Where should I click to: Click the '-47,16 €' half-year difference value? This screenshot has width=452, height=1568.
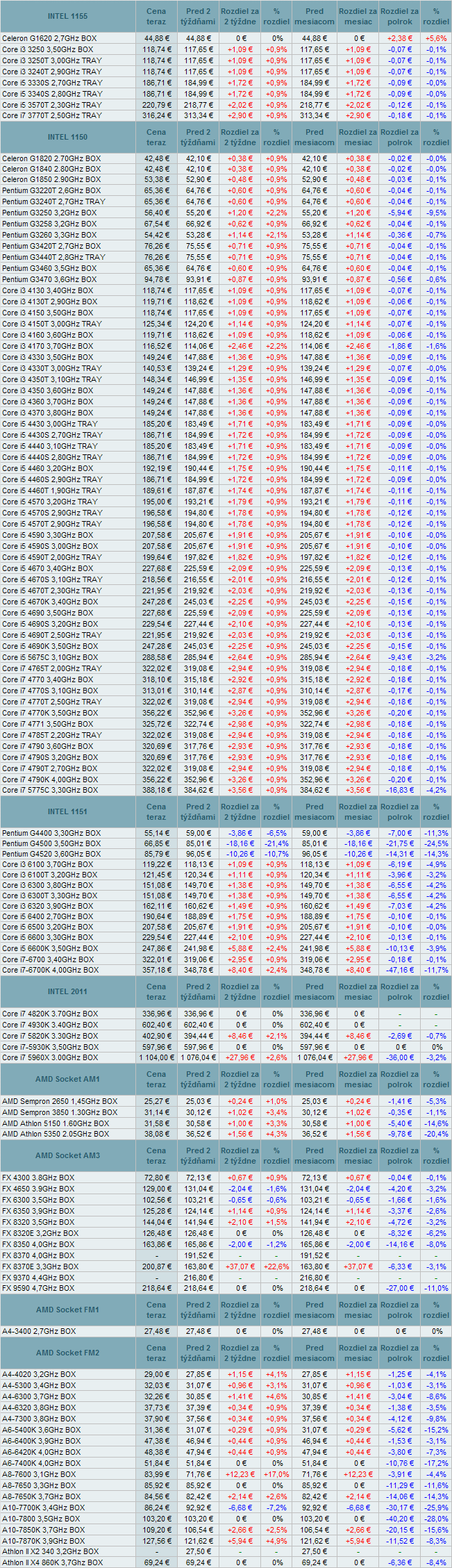coord(400,970)
